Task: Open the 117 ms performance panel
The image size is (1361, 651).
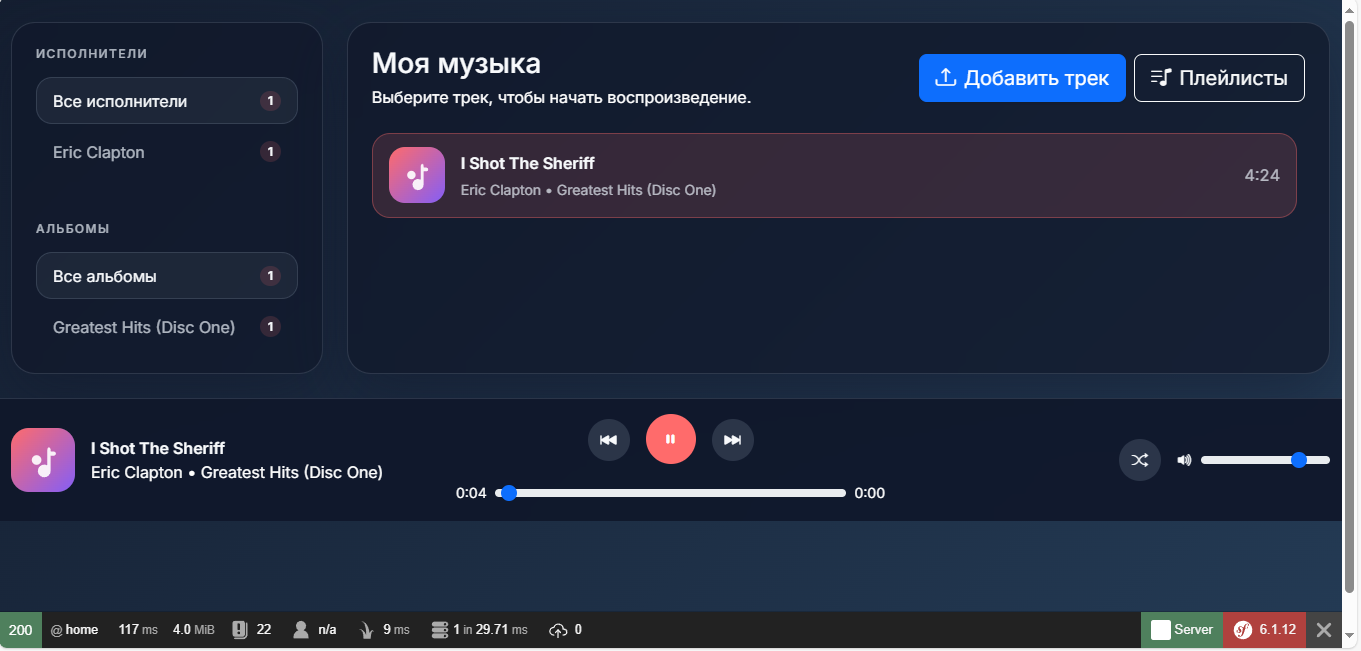Action: click(138, 630)
